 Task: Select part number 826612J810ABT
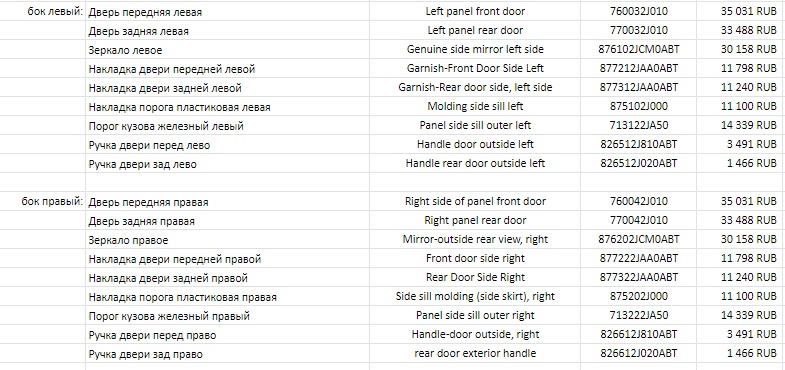pos(638,335)
